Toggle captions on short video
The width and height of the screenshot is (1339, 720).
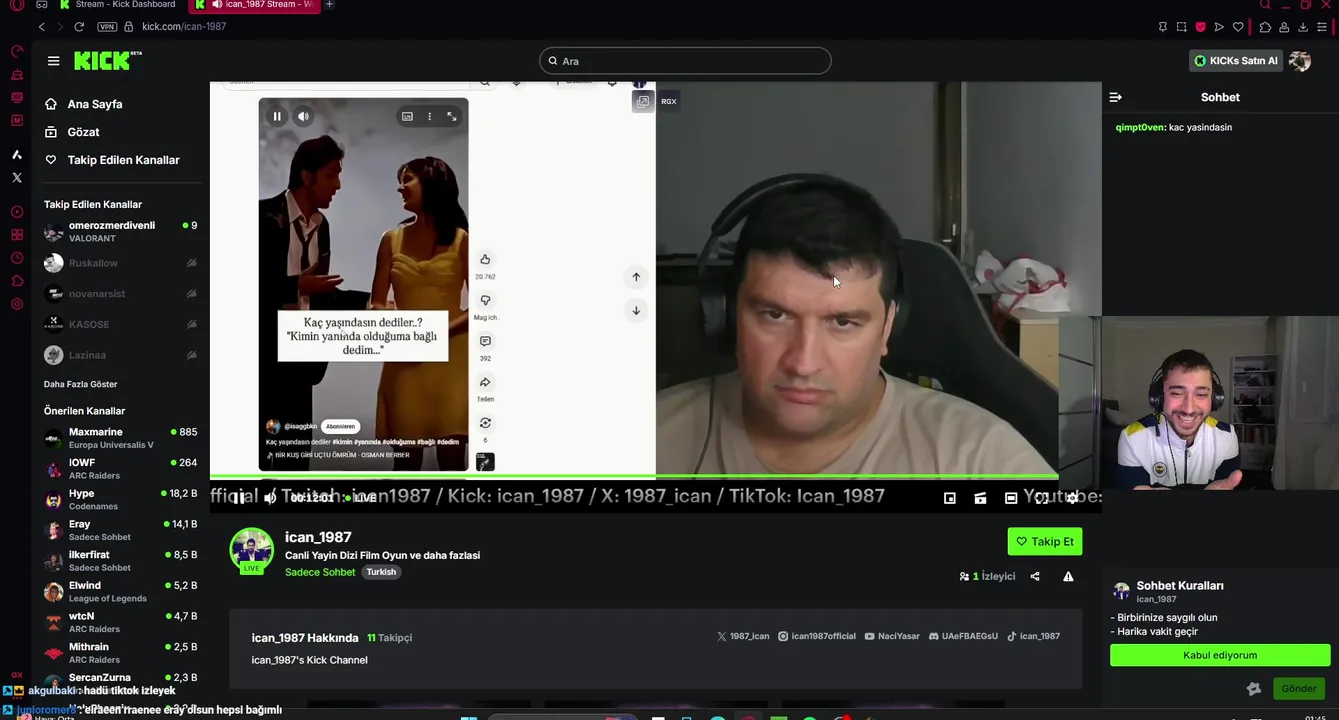coord(407,116)
